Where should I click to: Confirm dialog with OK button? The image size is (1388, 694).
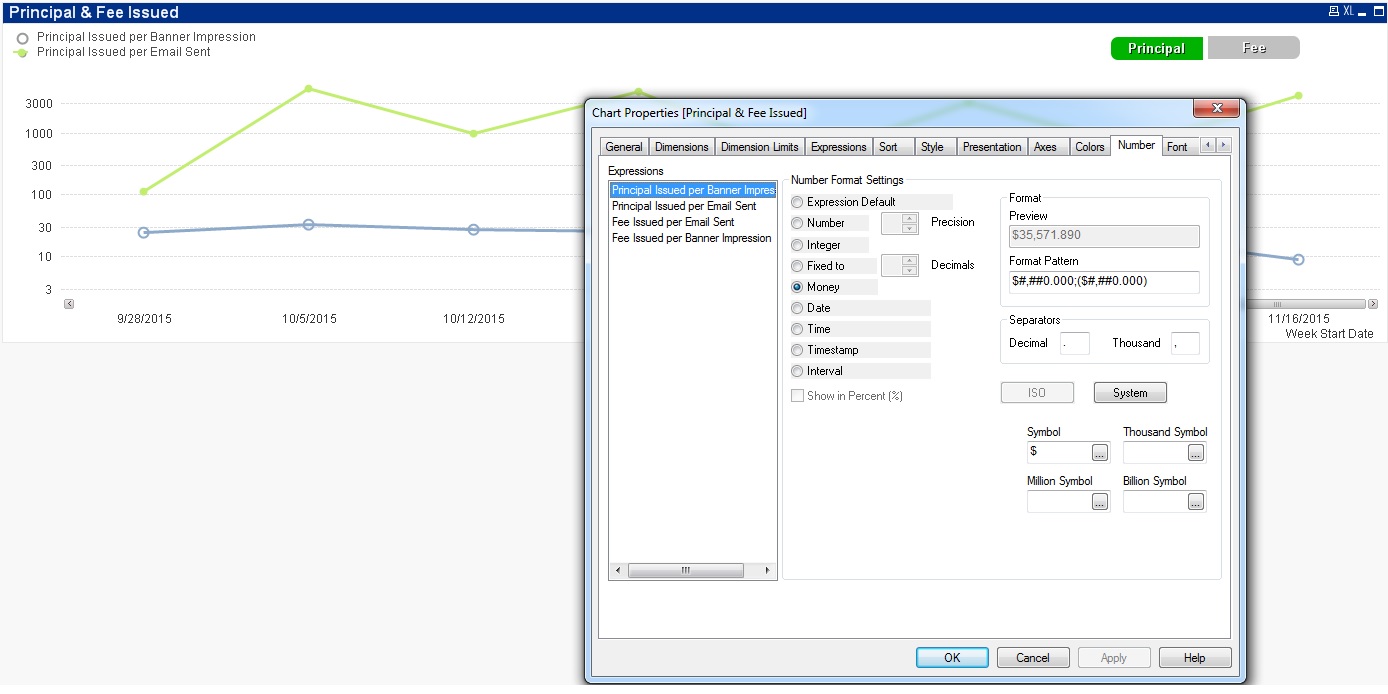point(952,658)
